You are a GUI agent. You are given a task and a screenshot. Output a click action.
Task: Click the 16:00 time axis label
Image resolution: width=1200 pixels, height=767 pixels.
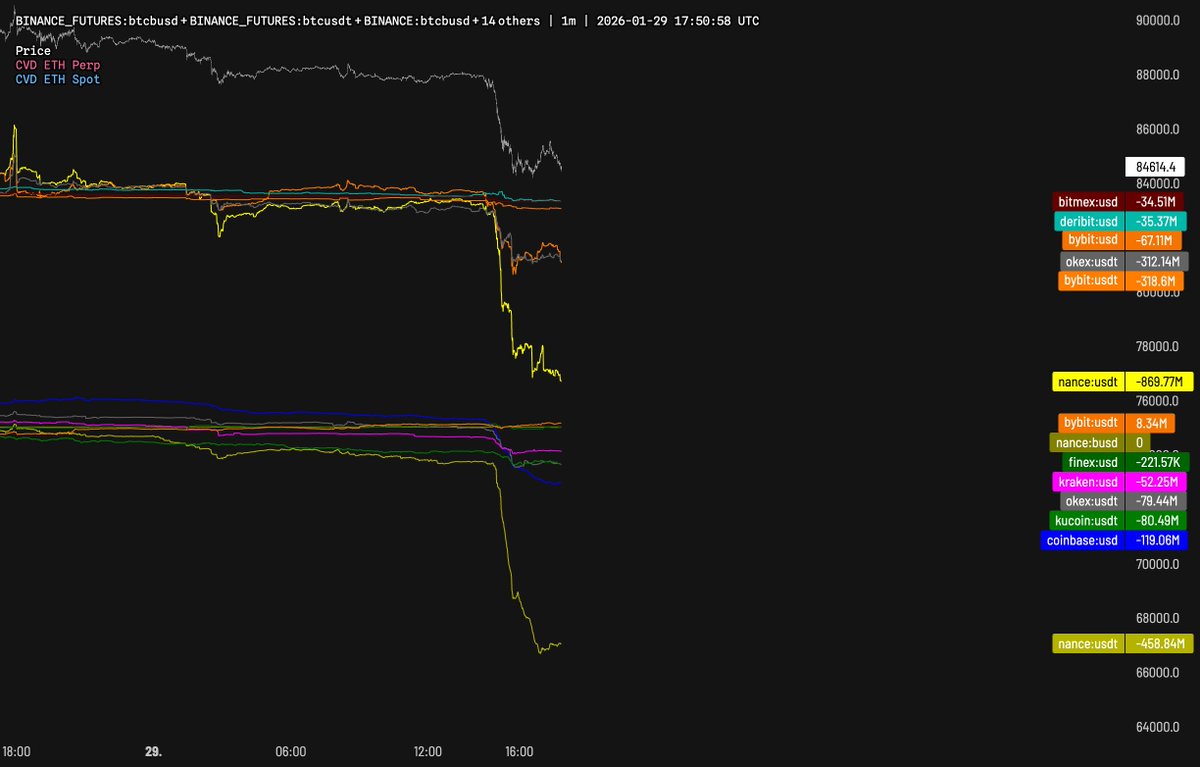[518, 751]
